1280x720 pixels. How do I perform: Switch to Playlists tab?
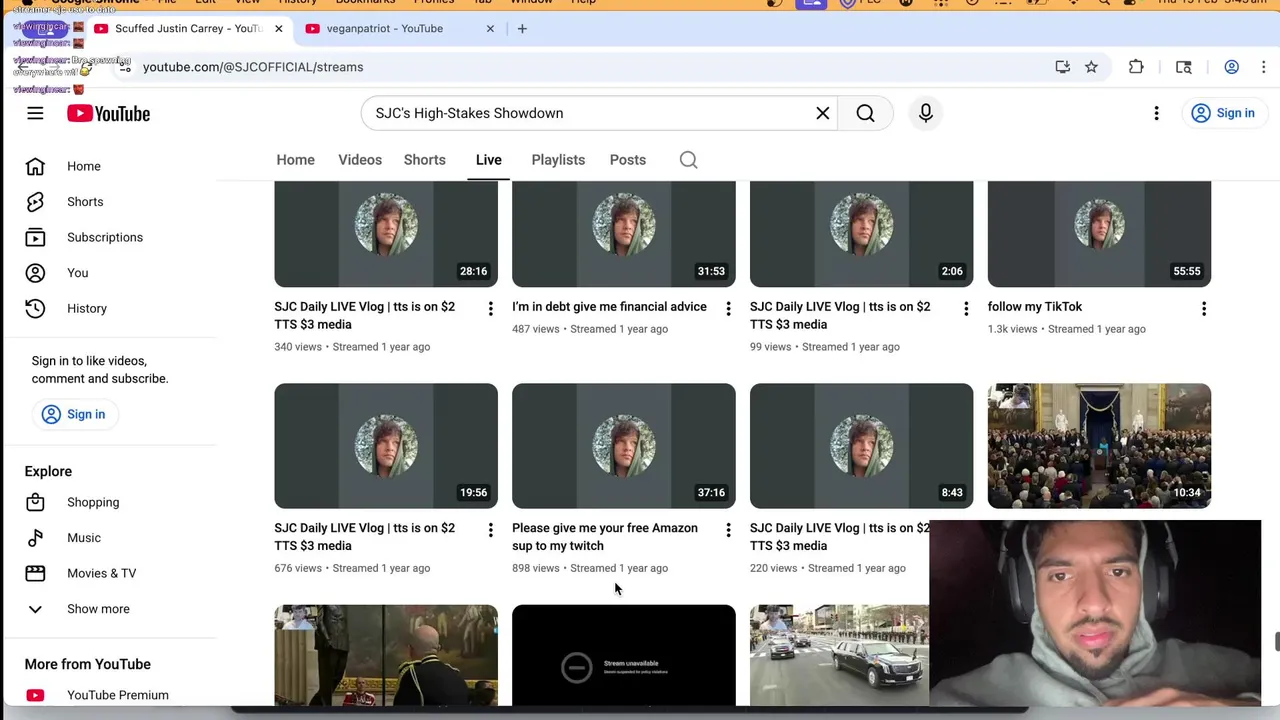point(558,160)
